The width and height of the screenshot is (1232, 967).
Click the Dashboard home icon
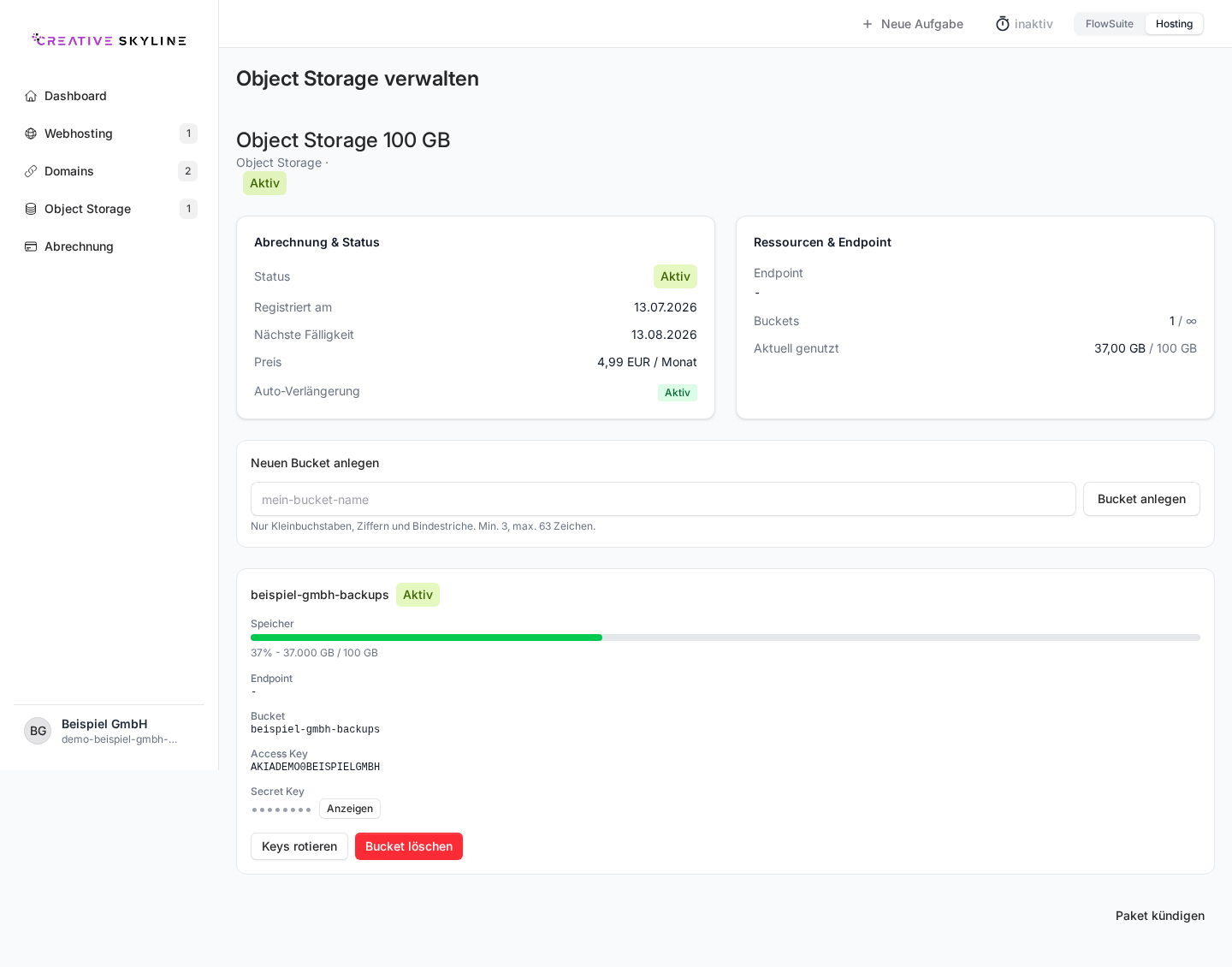(31, 96)
